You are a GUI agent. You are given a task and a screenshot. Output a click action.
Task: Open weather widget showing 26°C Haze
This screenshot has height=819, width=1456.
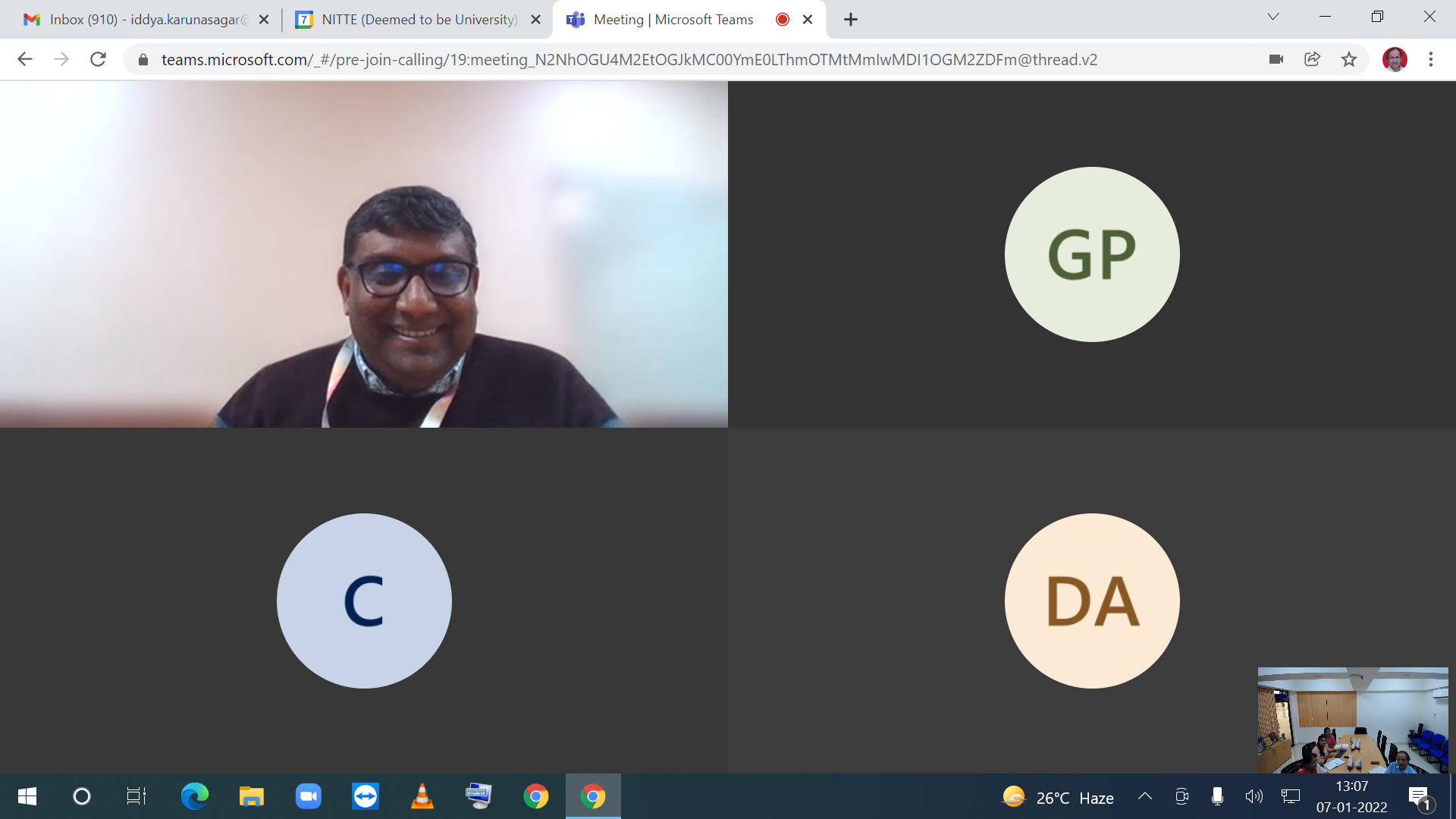(x=1058, y=797)
